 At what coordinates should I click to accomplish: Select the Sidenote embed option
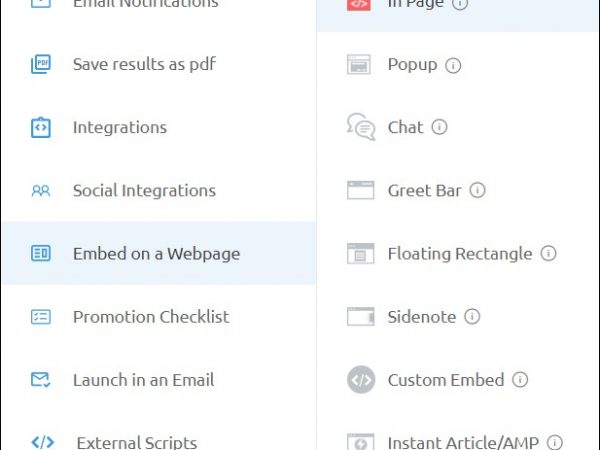coord(421,316)
